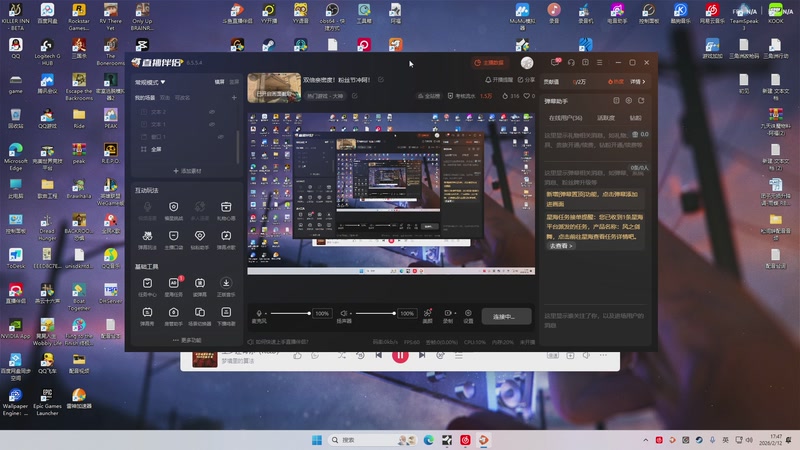Open the headset customer service icon

tap(571, 62)
